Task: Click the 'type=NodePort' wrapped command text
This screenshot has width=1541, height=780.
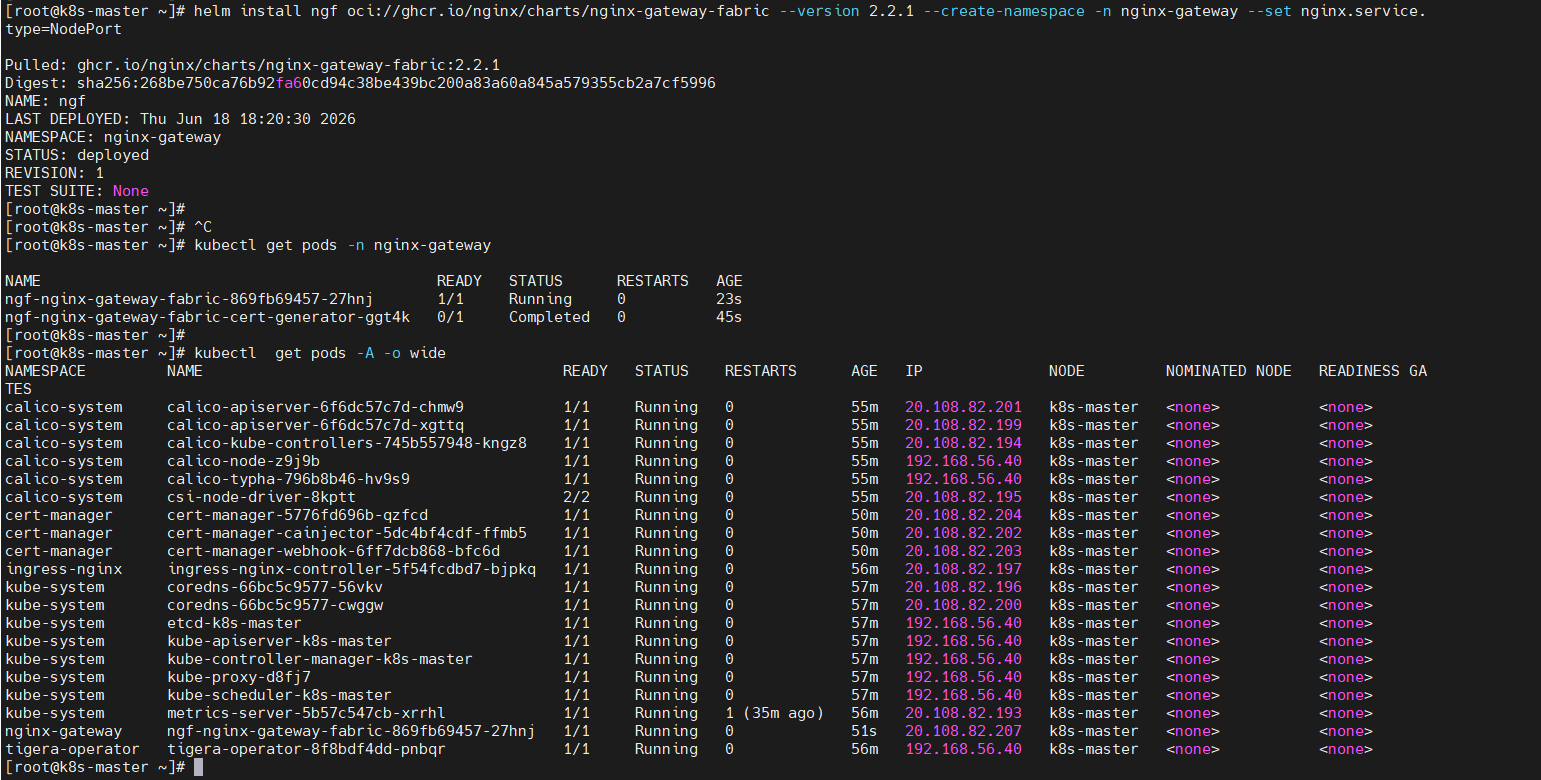Action: pyautogui.click(x=63, y=29)
